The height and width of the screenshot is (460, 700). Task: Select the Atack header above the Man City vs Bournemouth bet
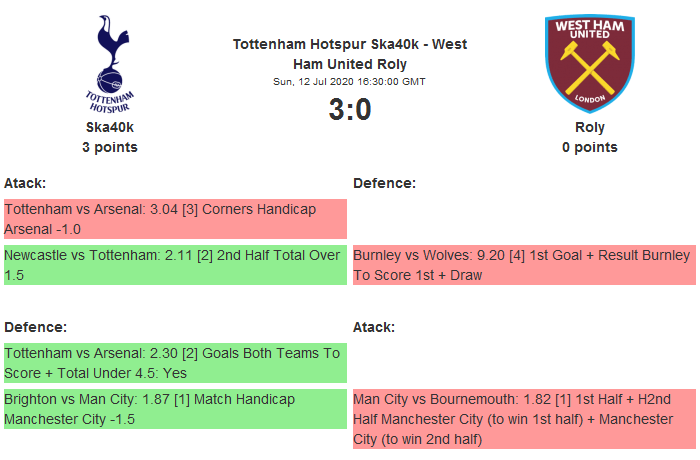(x=374, y=327)
